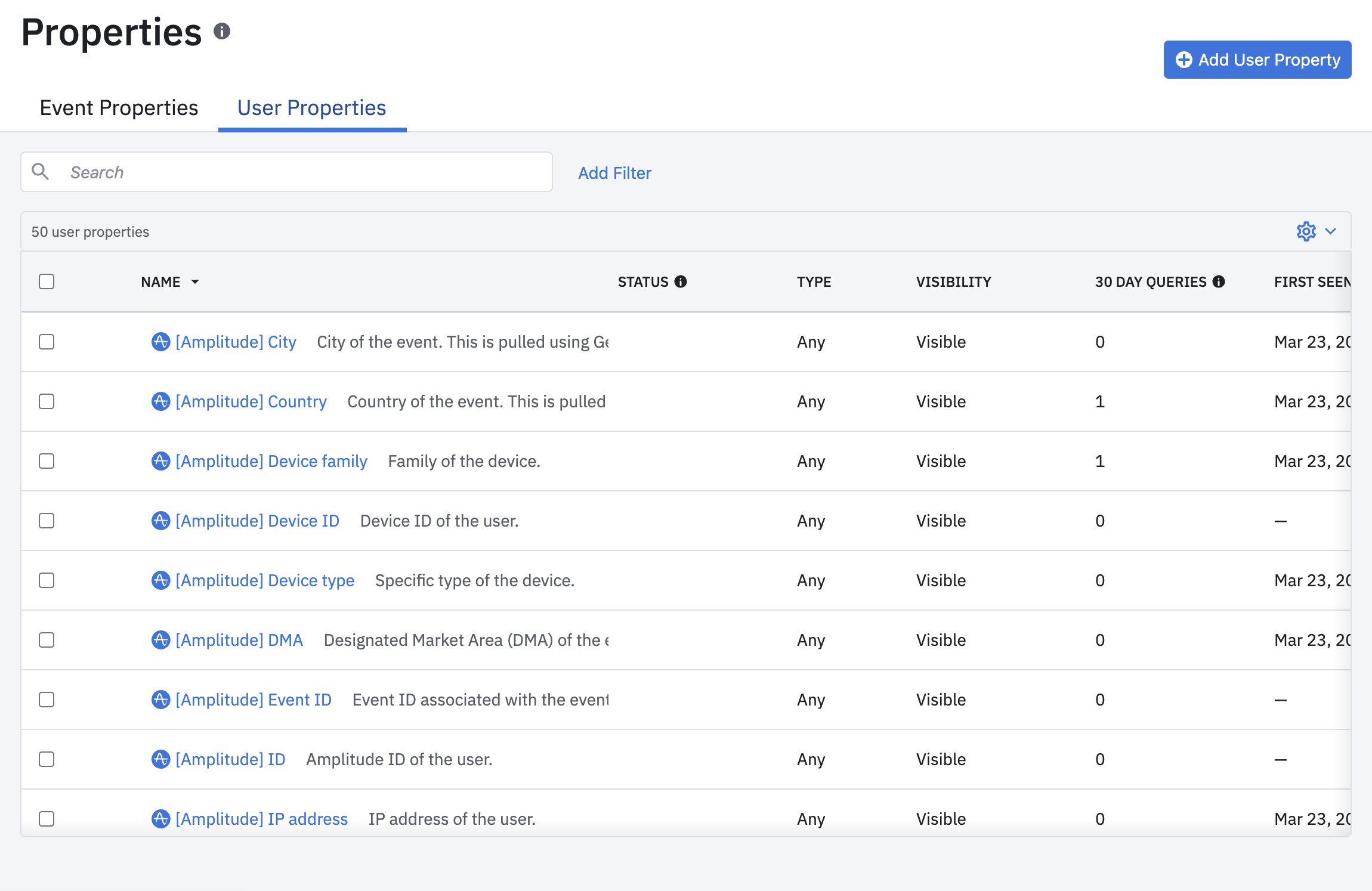Toggle Name column sort arrow
Screen dimensions: 1372x891
click(x=195, y=281)
